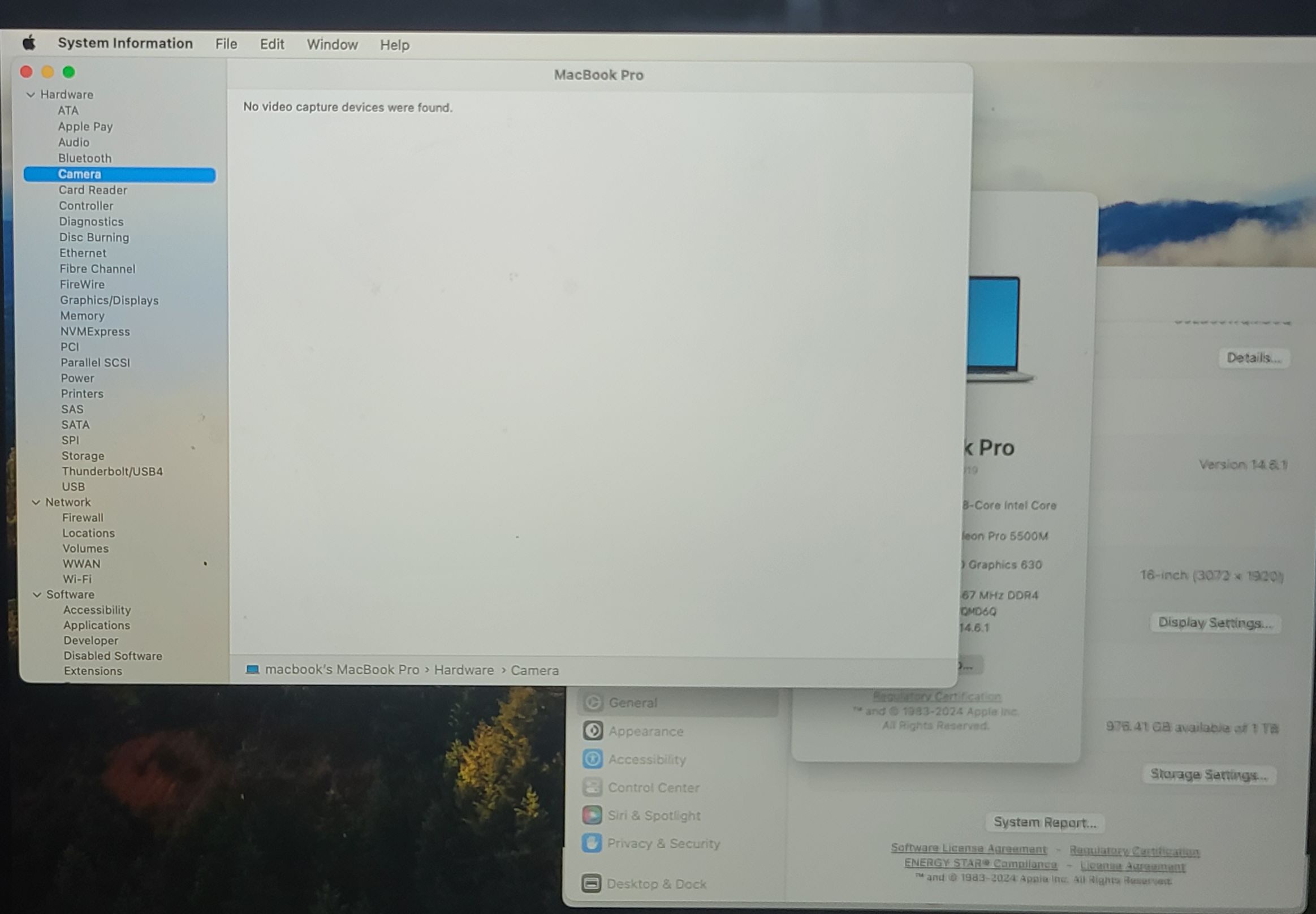Select Graphics/Displays in the sidebar

click(109, 300)
